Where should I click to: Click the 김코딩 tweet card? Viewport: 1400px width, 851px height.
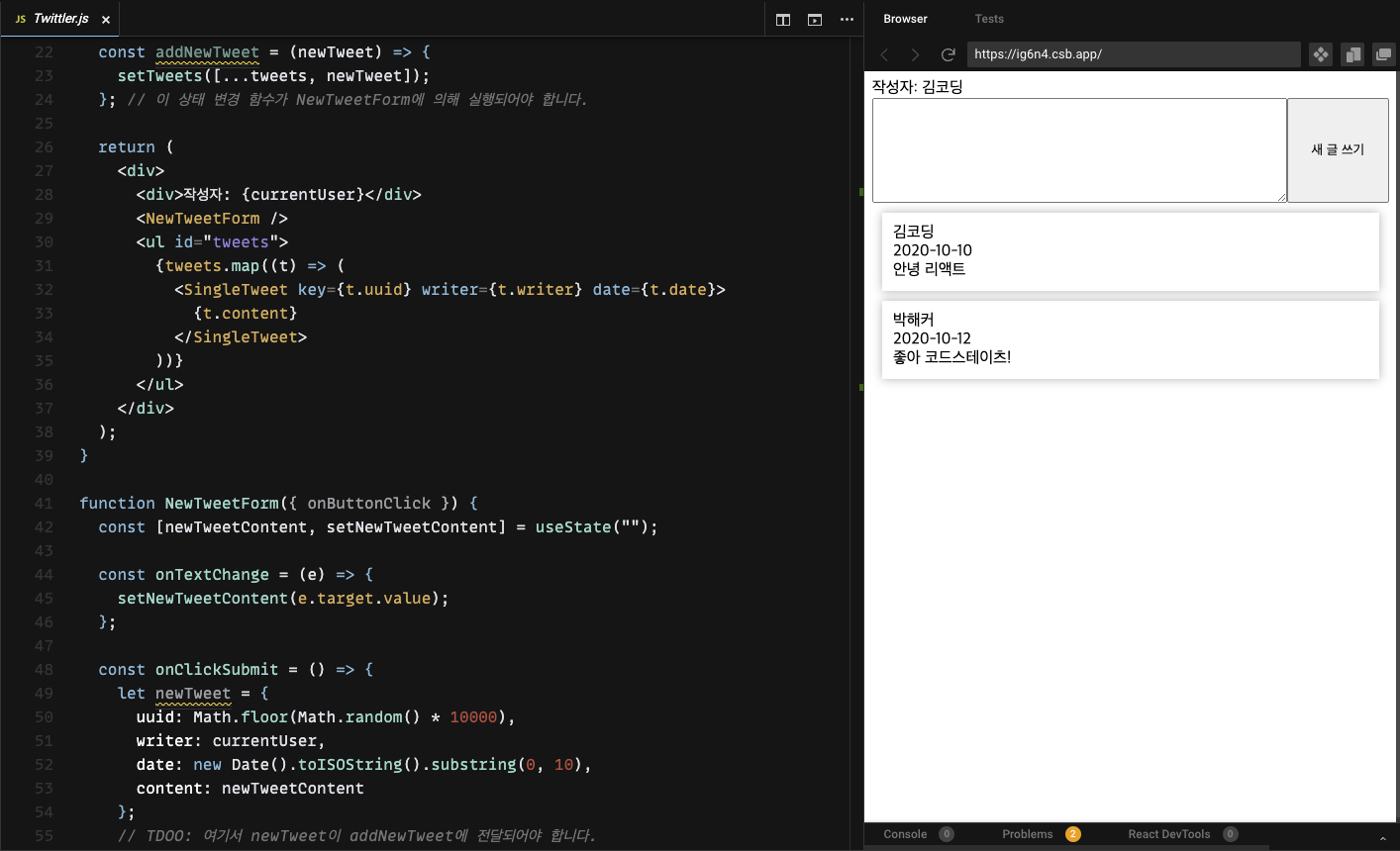(1130, 251)
